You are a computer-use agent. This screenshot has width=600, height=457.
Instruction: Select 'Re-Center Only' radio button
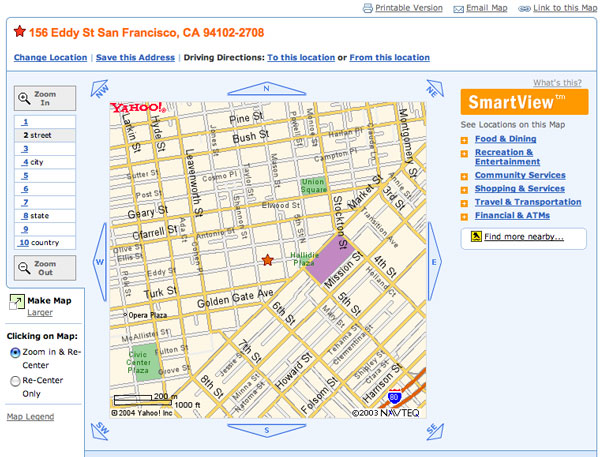pyautogui.click(x=15, y=381)
